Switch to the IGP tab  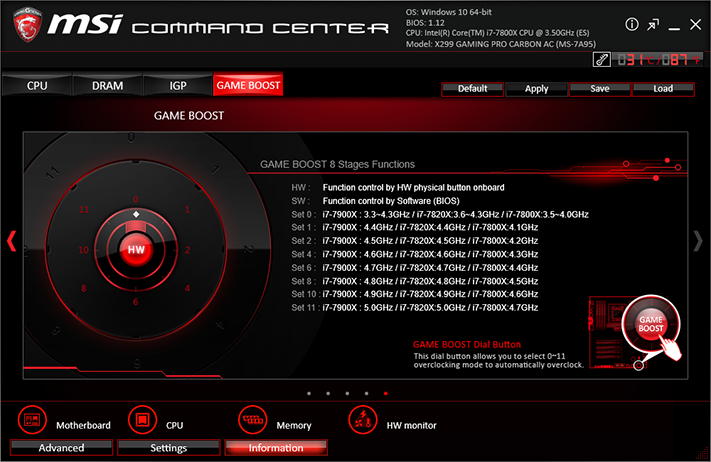(x=178, y=85)
